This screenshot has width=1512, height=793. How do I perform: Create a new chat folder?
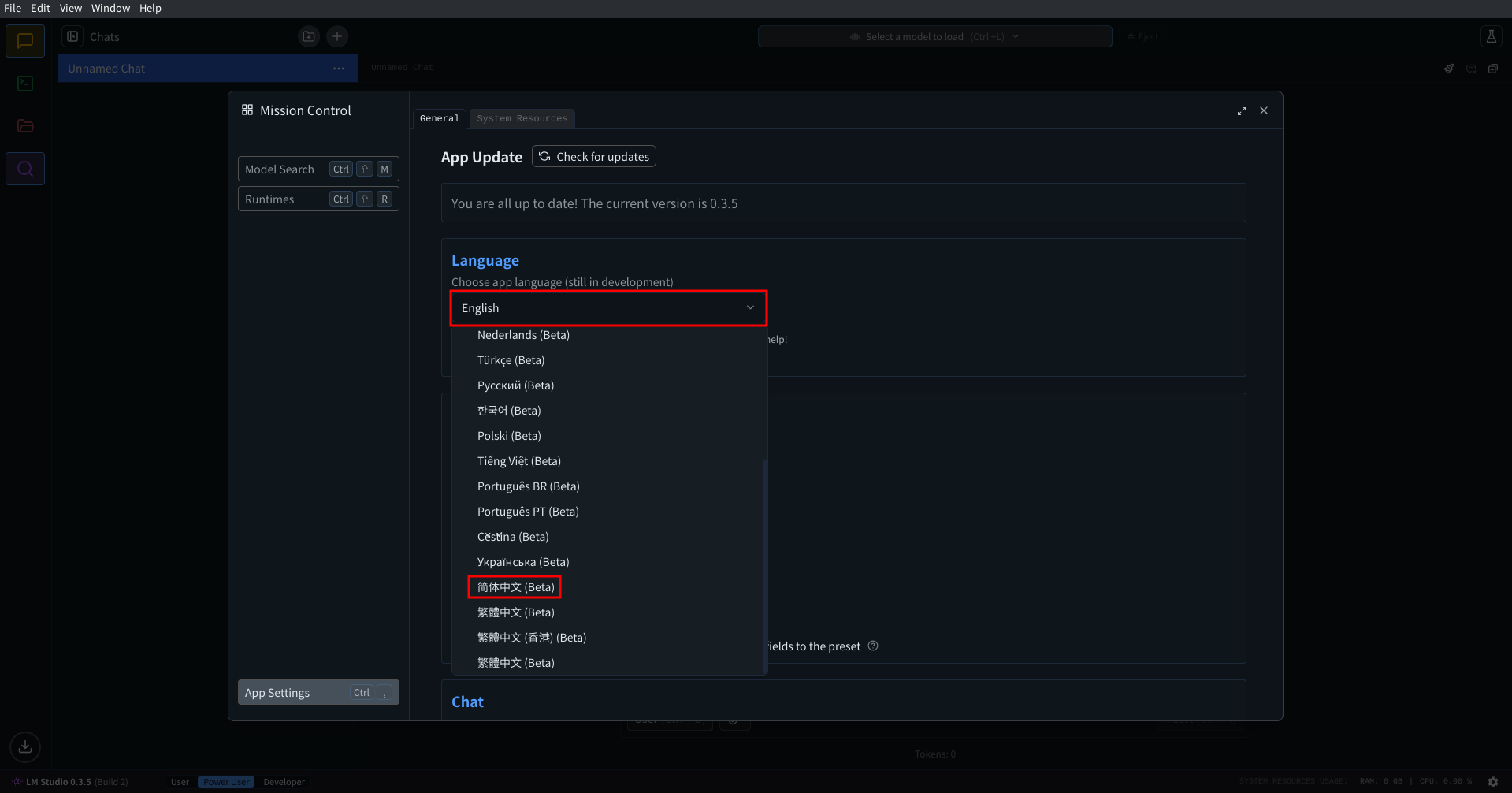[x=309, y=36]
